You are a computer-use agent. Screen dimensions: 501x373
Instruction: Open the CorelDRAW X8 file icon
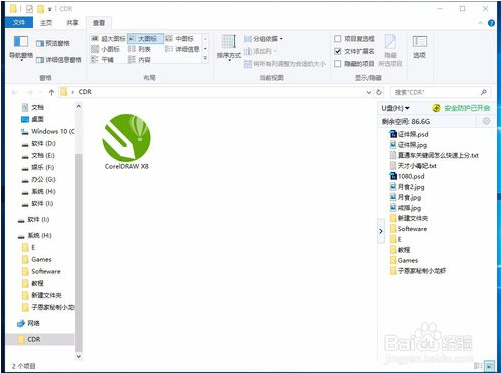tap(126, 142)
